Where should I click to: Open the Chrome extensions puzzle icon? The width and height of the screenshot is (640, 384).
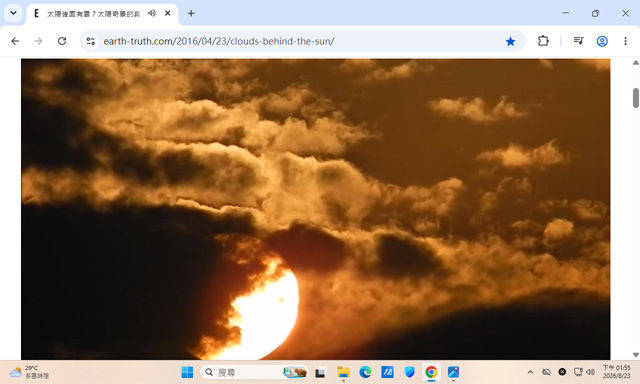pyautogui.click(x=543, y=41)
